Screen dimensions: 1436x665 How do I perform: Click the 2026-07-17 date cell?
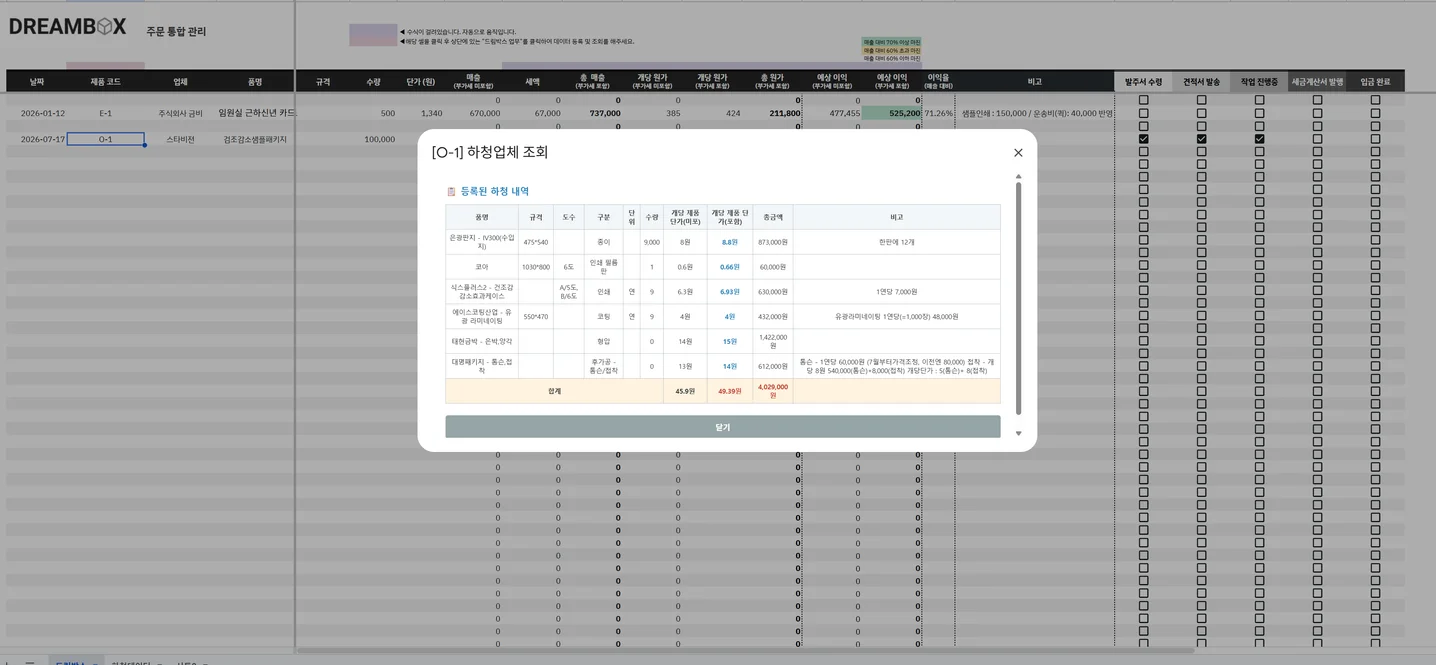tap(43, 139)
